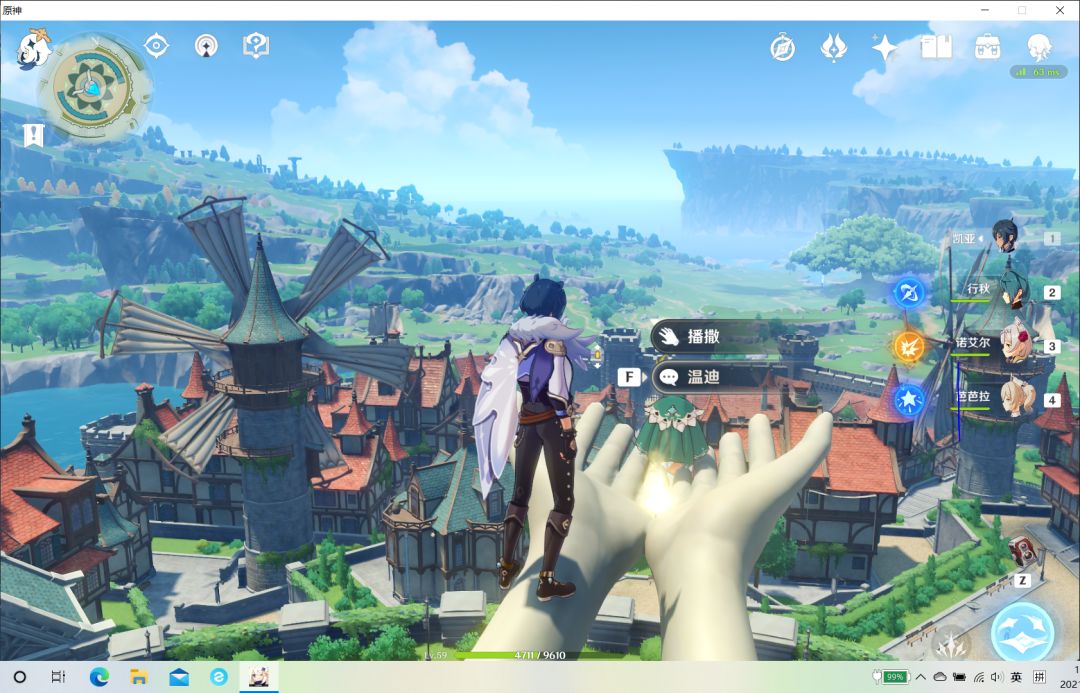
Task: Open Task View on the taskbar
Action: (x=59, y=677)
